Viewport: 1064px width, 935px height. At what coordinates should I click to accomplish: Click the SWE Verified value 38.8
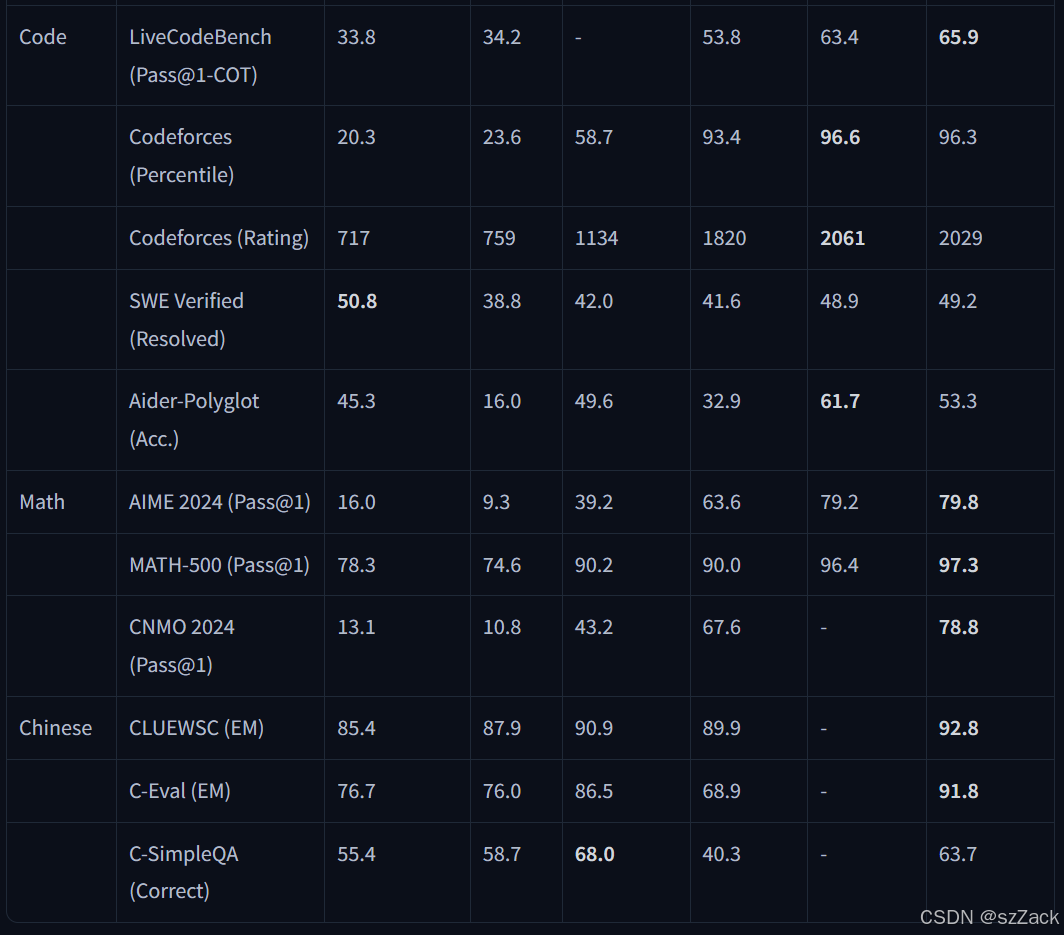pyautogui.click(x=502, y=301)
